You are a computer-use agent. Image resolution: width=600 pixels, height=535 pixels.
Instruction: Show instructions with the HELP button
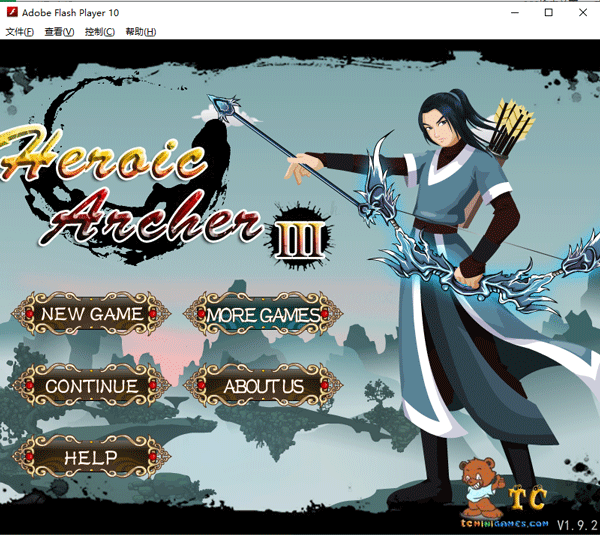(91, 457)
